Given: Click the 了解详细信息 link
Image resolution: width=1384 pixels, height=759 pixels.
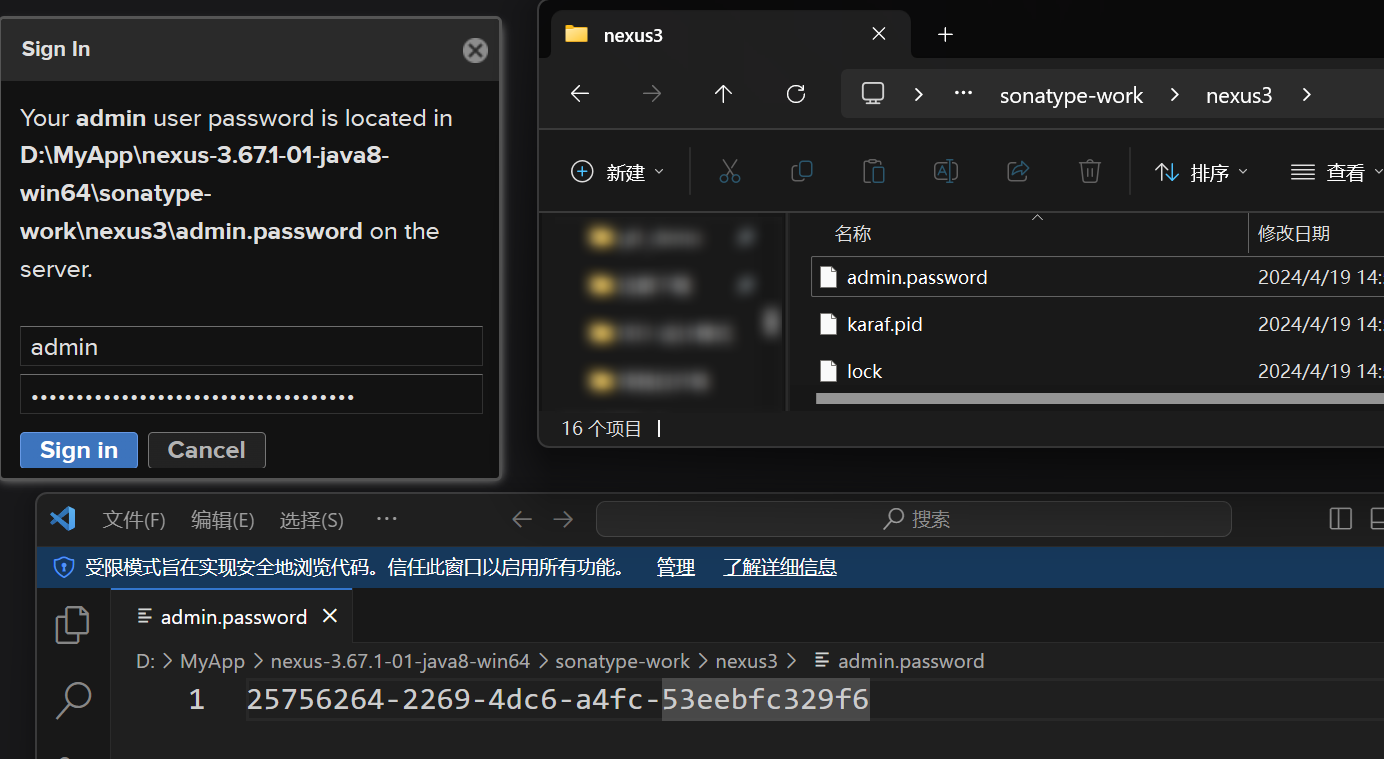Looking at the screenshot, I should click(x=780, y=567).
